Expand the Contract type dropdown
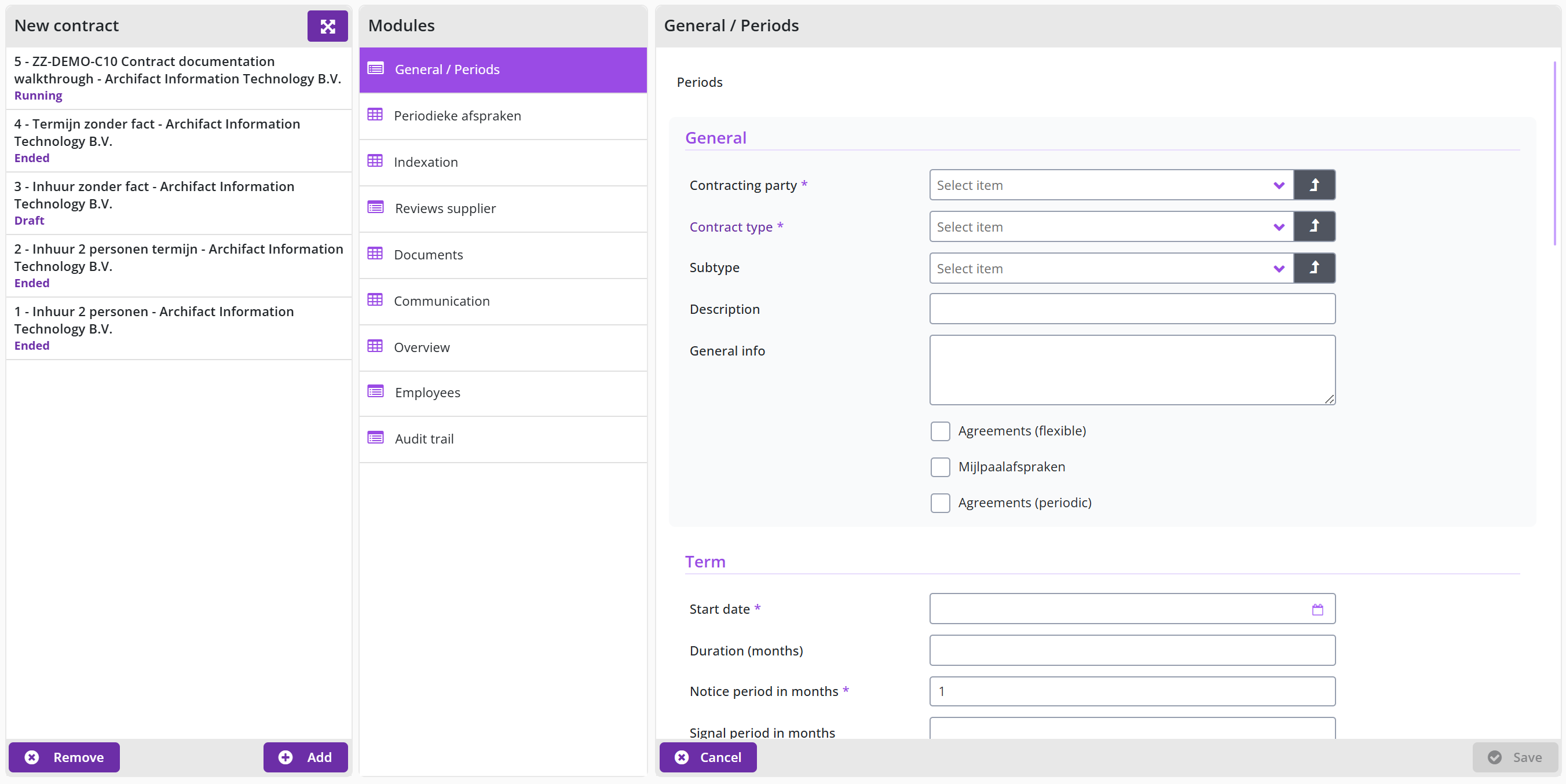Image resolution: width=1566 pixels, height=784 pixels. point(1111,226)
